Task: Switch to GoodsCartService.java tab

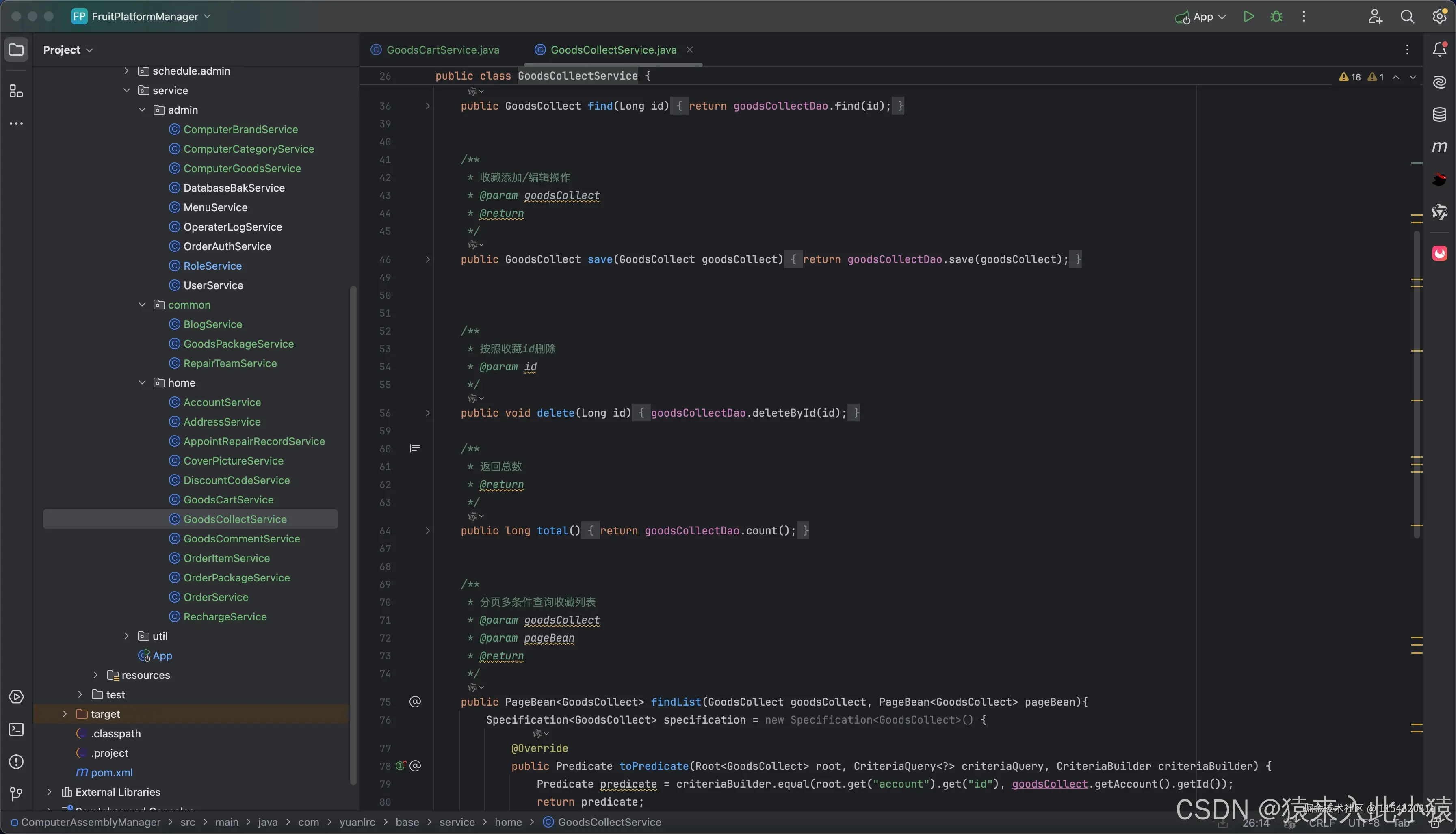Action: point(442,50)
